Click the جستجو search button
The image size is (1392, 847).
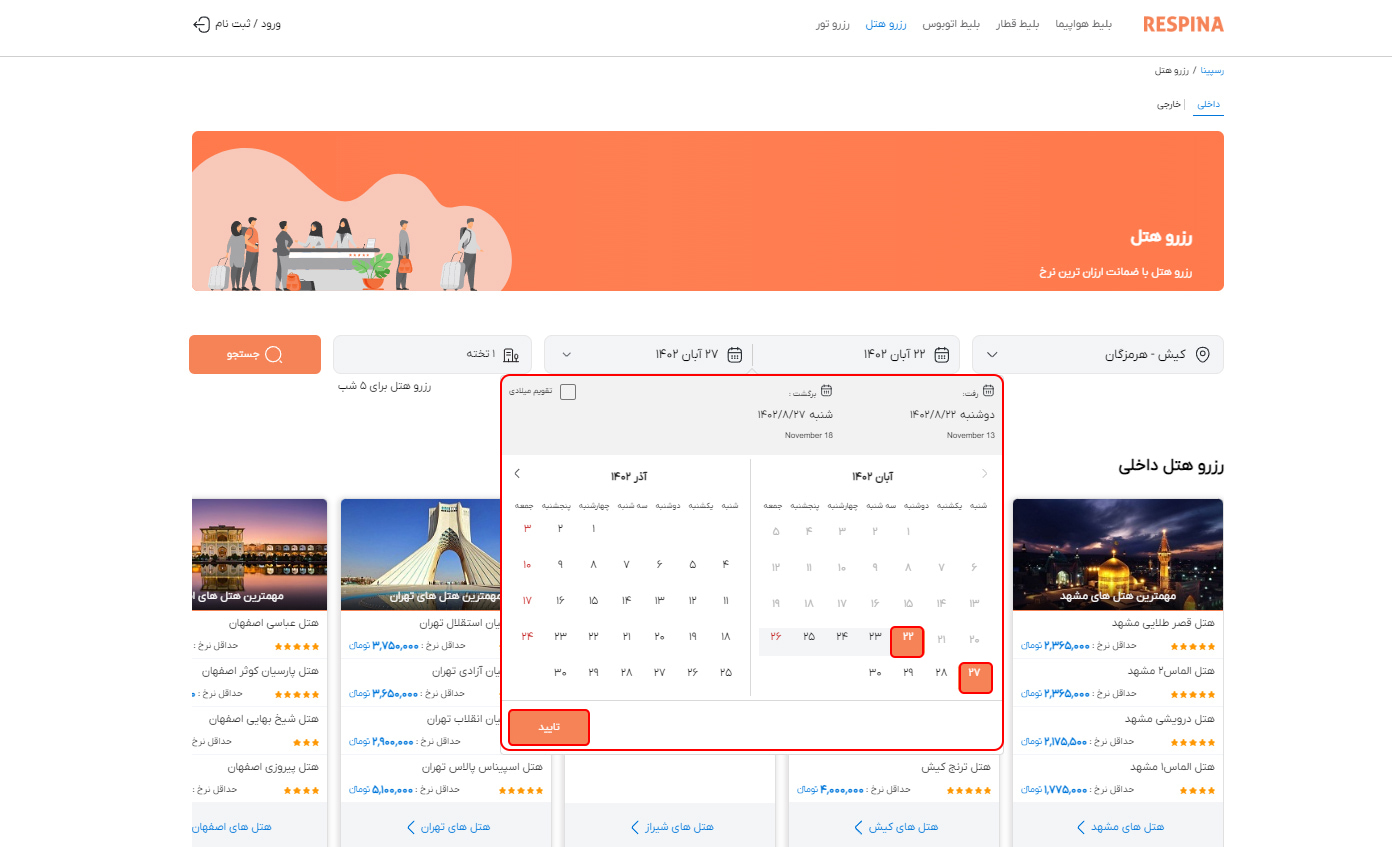point(255,355)
